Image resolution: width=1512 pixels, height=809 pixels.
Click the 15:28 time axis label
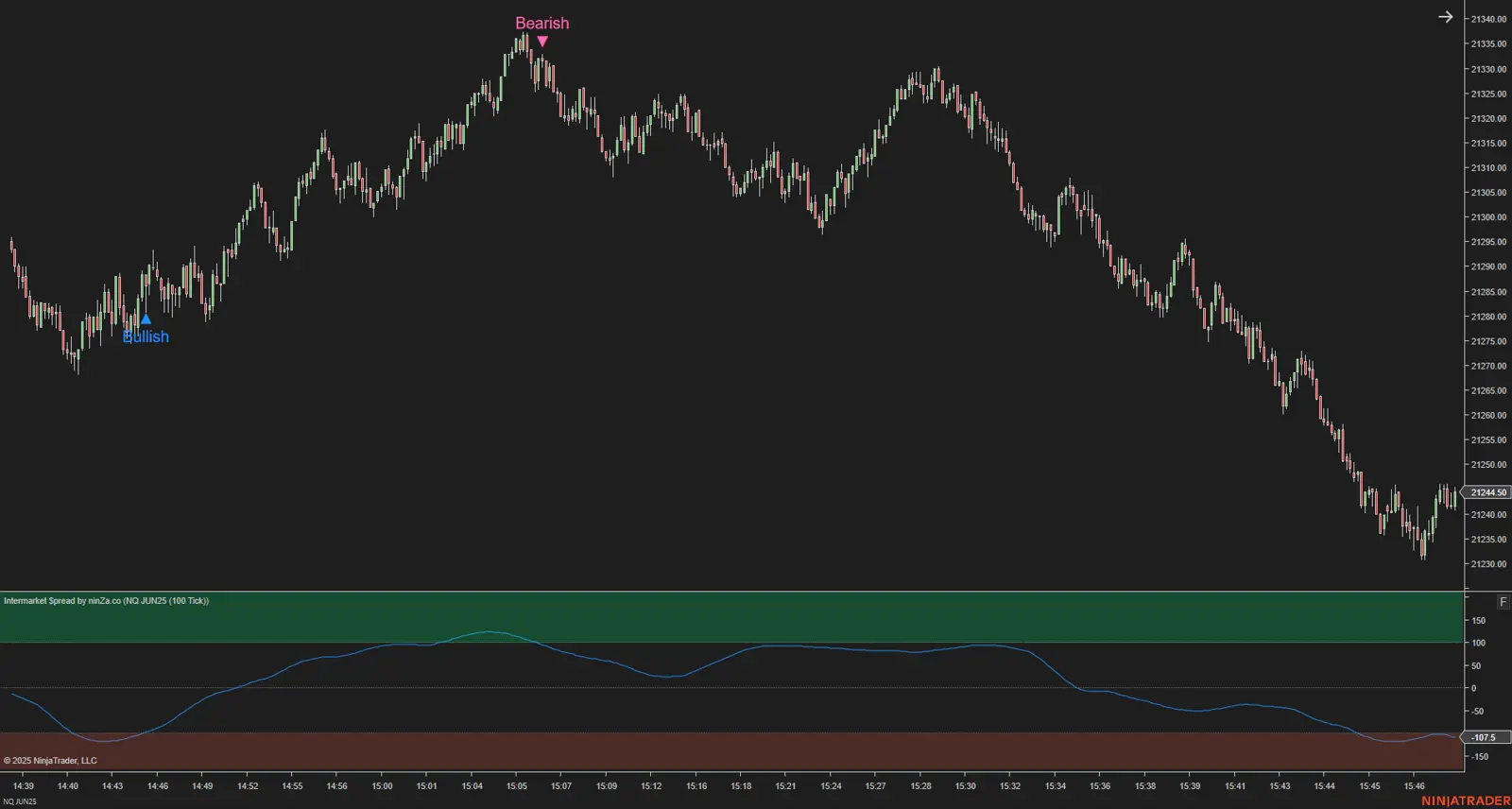[920, 786]
